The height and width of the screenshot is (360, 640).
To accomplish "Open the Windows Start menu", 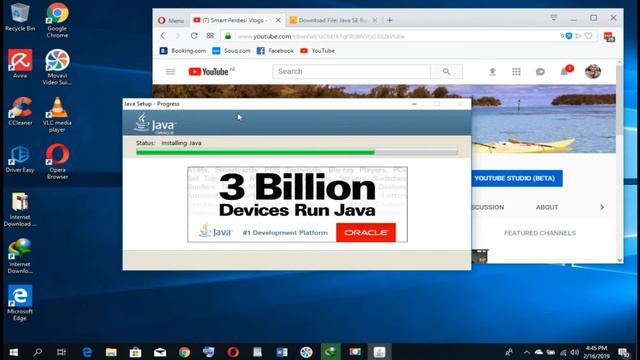I will pos(13,352).
